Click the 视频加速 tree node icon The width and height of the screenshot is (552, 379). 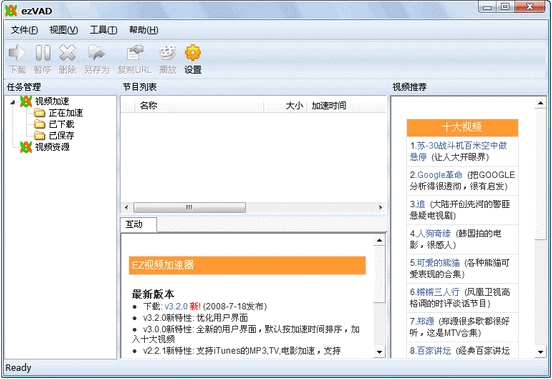(x=26, y=101)
